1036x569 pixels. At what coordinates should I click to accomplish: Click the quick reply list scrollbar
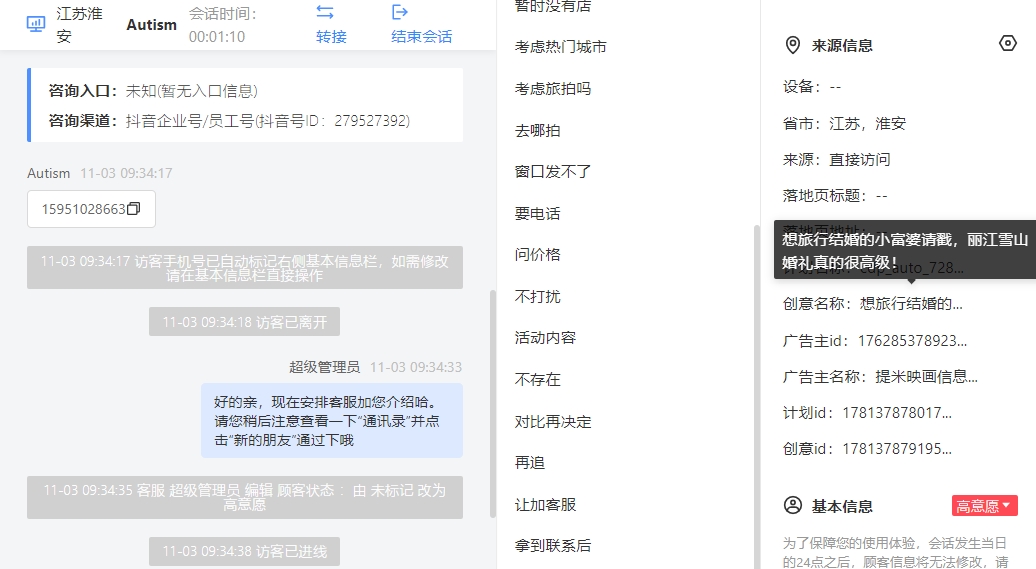(x=757, y=397)
